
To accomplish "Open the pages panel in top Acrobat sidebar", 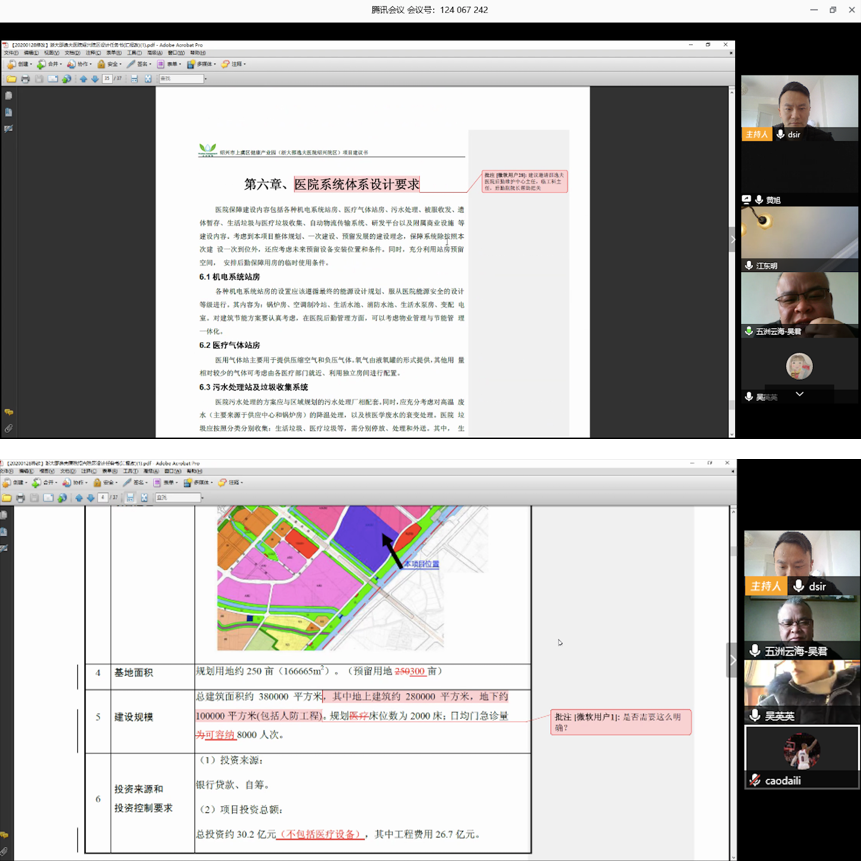I will tap(8, 97).
